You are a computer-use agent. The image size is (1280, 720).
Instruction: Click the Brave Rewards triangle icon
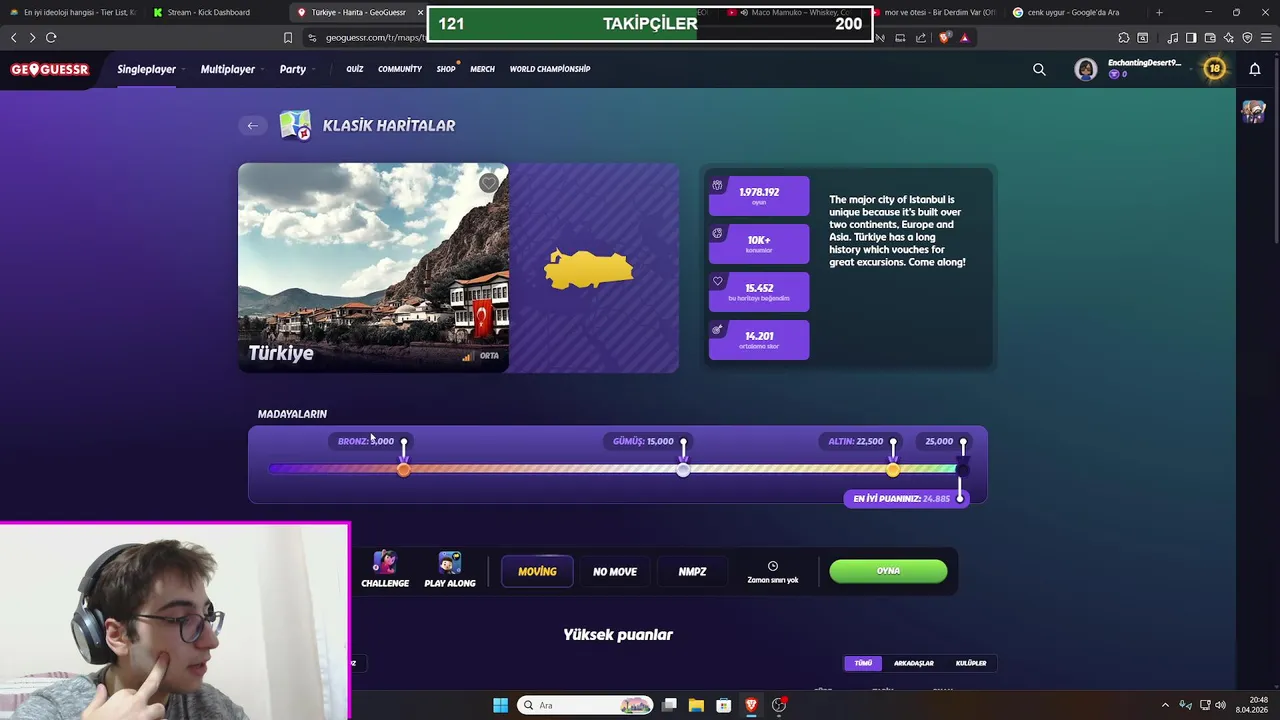coord(965,37)
